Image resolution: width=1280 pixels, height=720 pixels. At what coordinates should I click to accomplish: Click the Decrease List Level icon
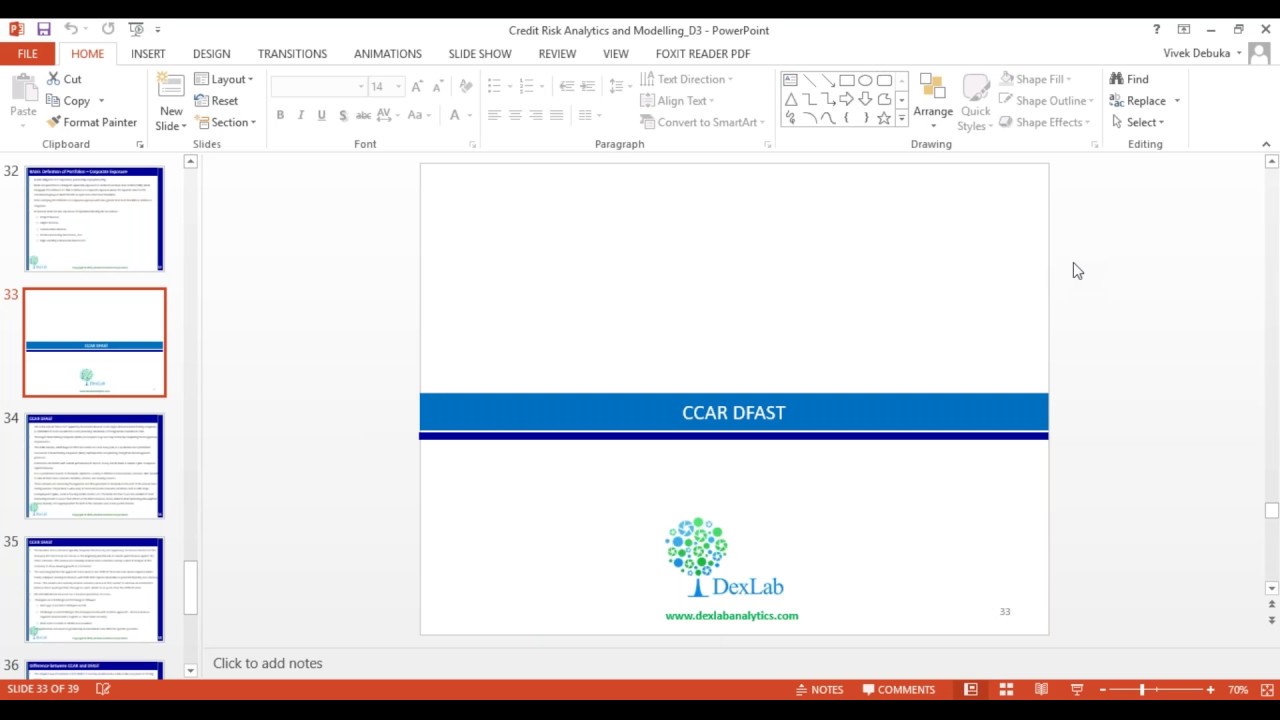pos(566,86)
